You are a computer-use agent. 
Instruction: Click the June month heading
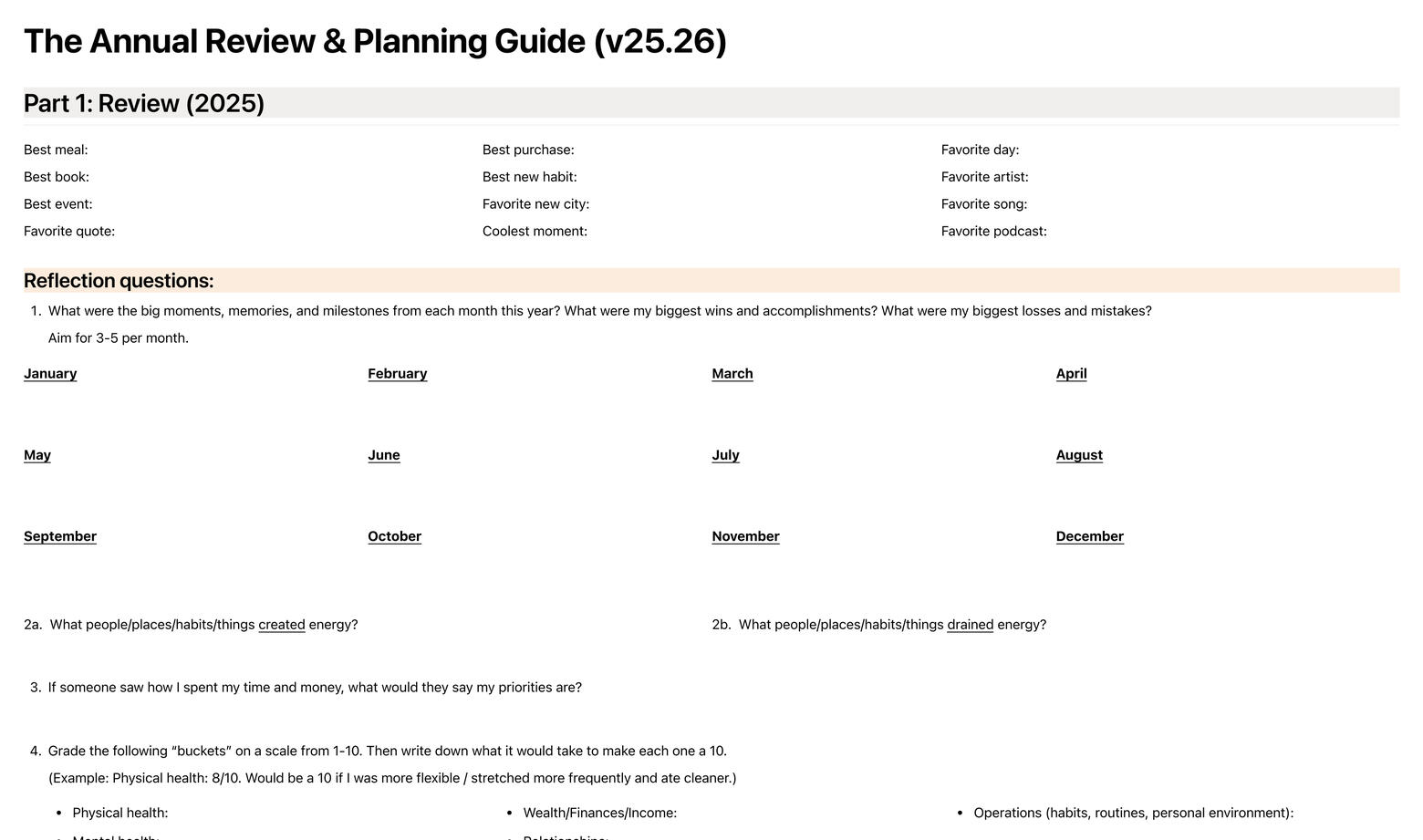383,455
